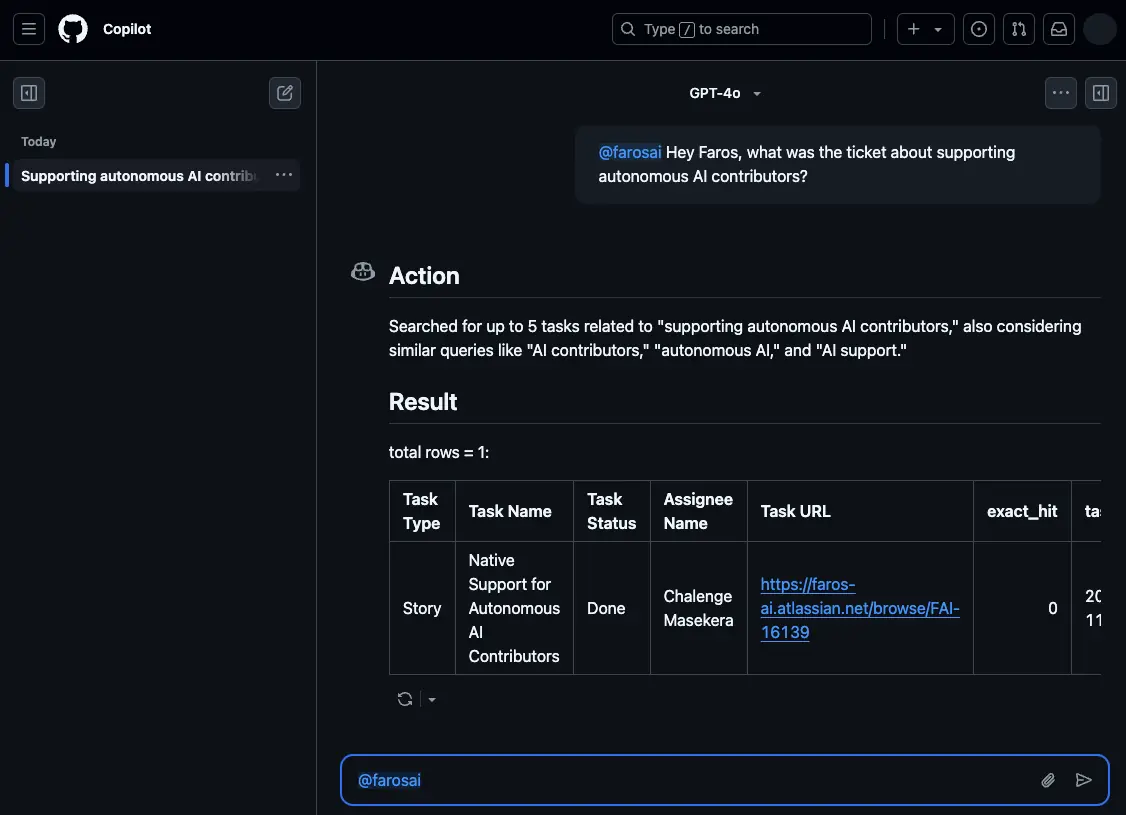1126x815 pixels.
Task: Open the GitHub home navigation menu
Action: point(28,28)
